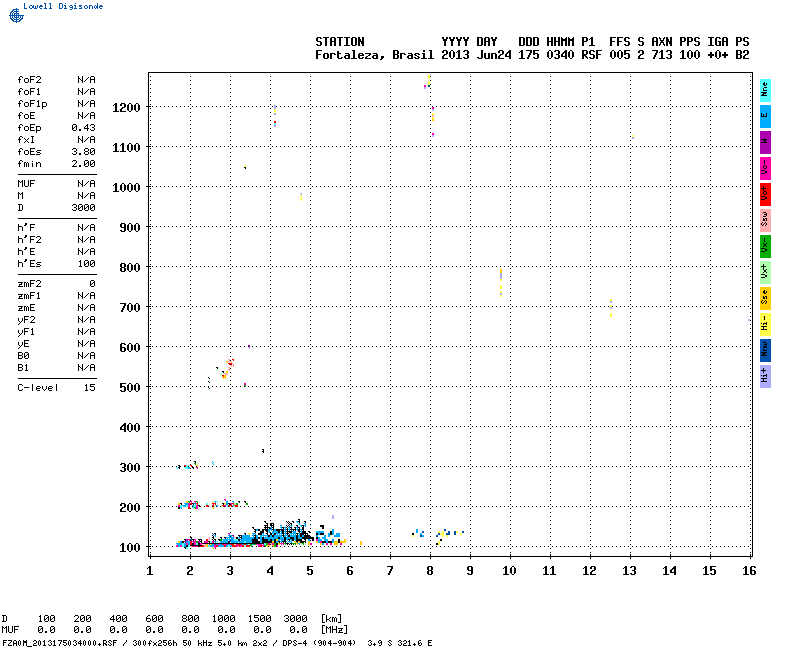Click the light green Vx+ legend swatch
Image resolution: width=800 pixels, height=650 pixels.
click(765, 271)
